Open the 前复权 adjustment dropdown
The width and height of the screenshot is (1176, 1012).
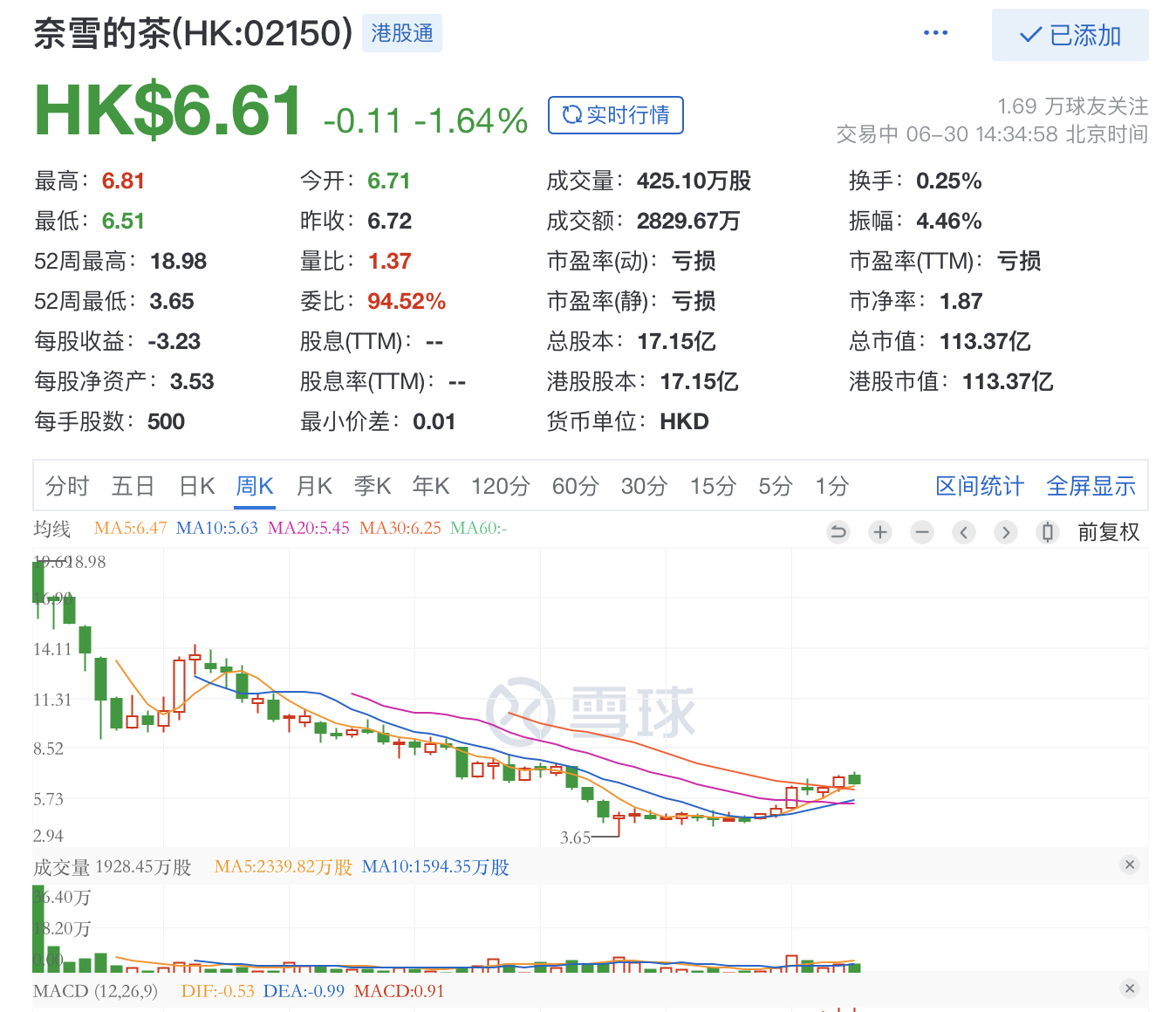click(x=1109, y=532)
